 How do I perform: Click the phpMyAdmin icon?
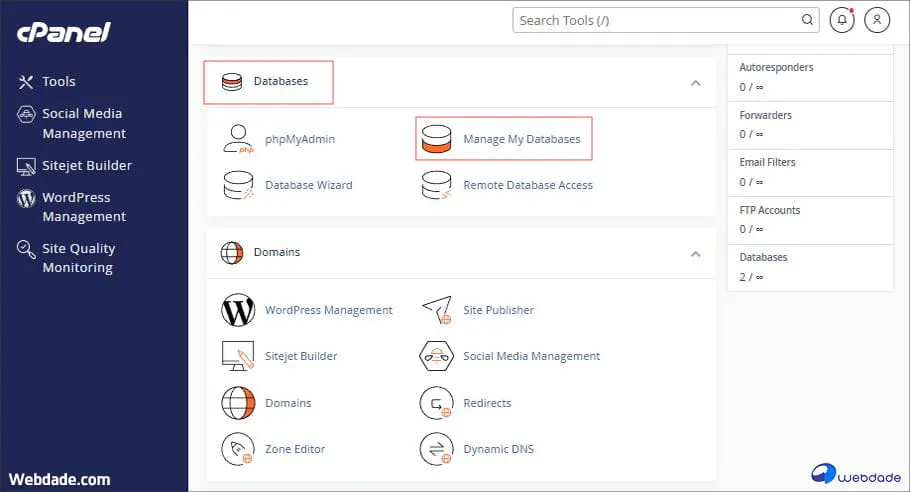[x=238, y=139]
